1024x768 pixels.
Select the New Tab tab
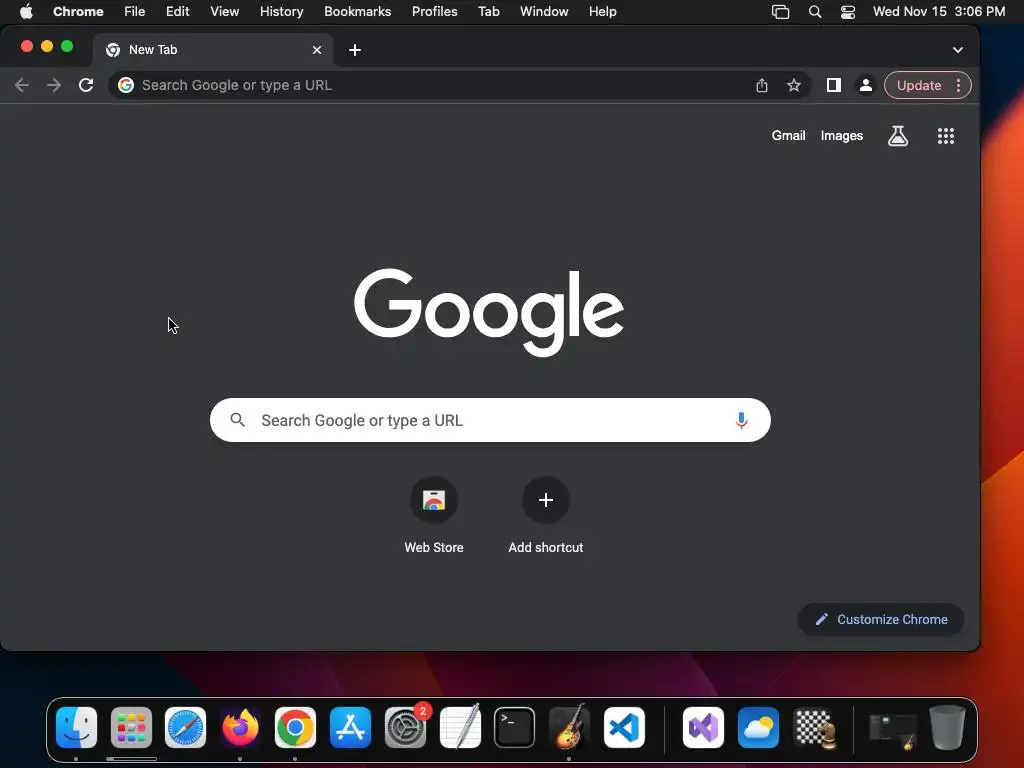pyautogui.click(x=212, y=50)
